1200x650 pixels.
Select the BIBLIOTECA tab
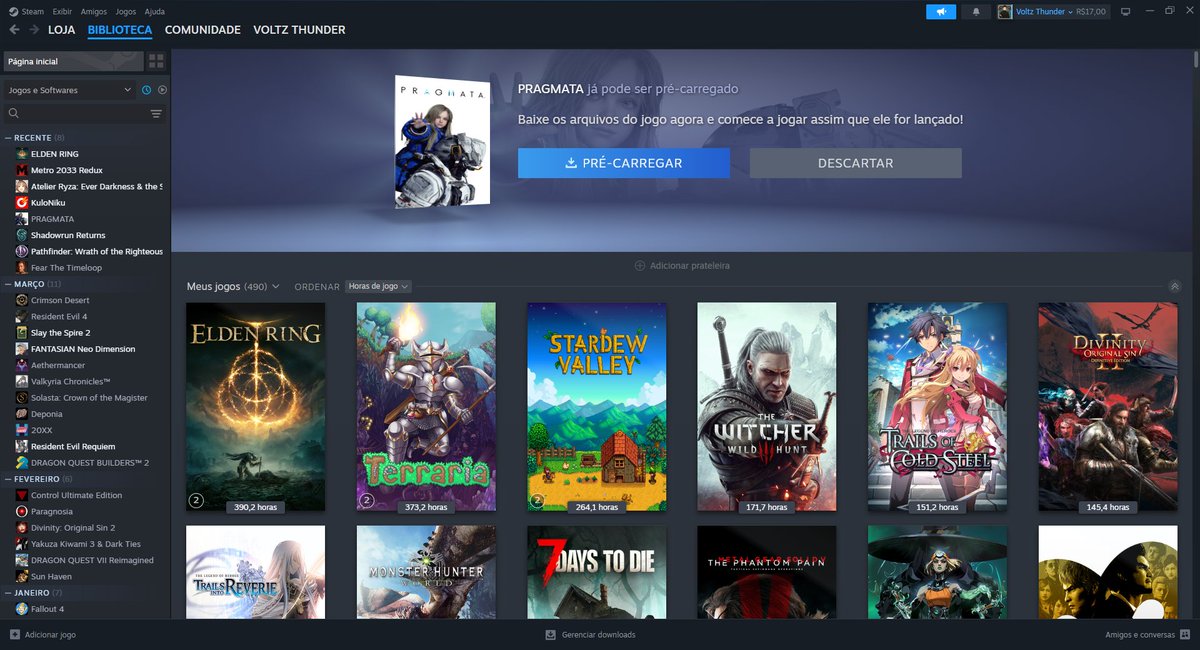(x=120, y=30)
